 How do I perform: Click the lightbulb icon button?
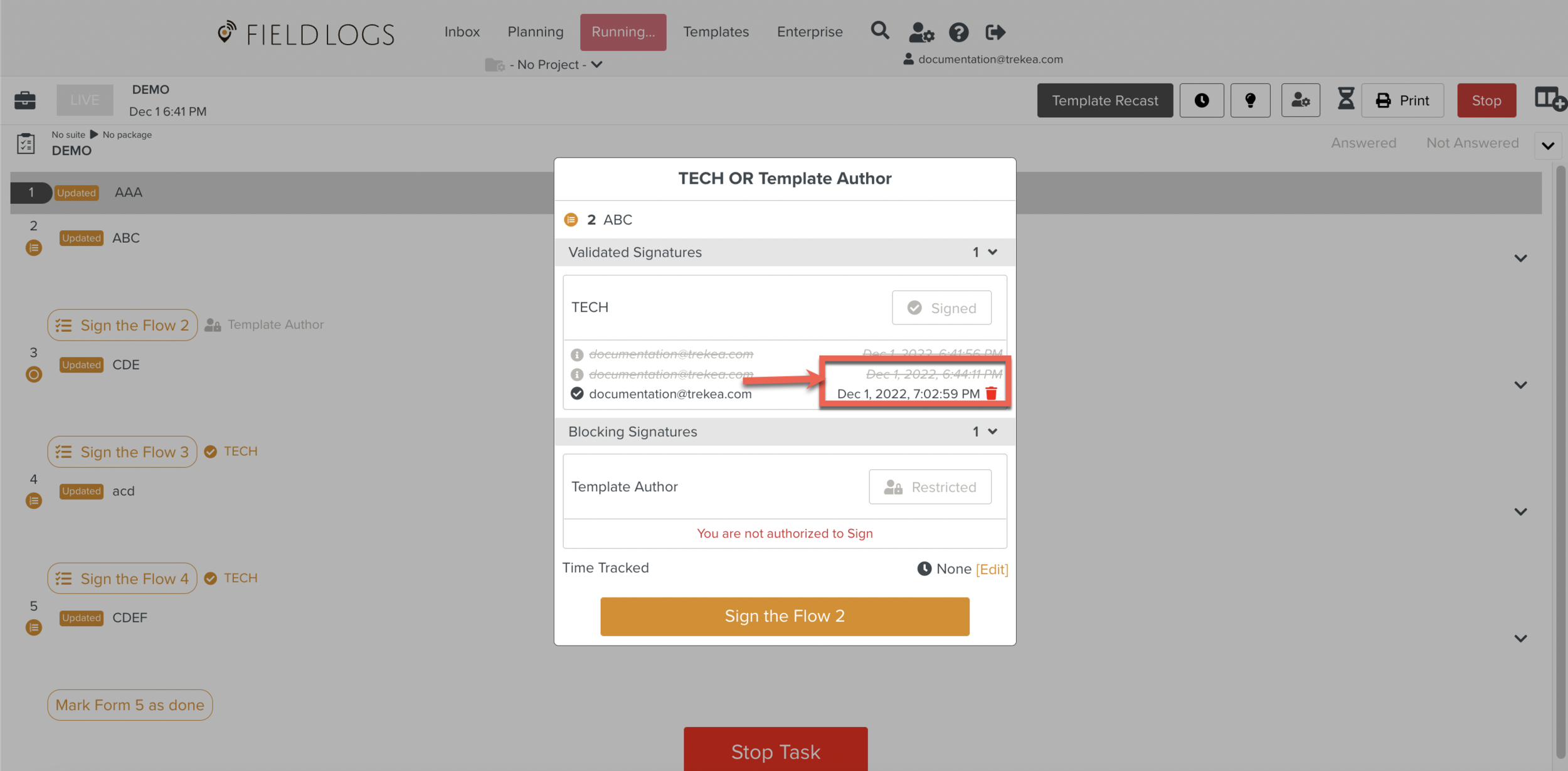(1250, 100)
